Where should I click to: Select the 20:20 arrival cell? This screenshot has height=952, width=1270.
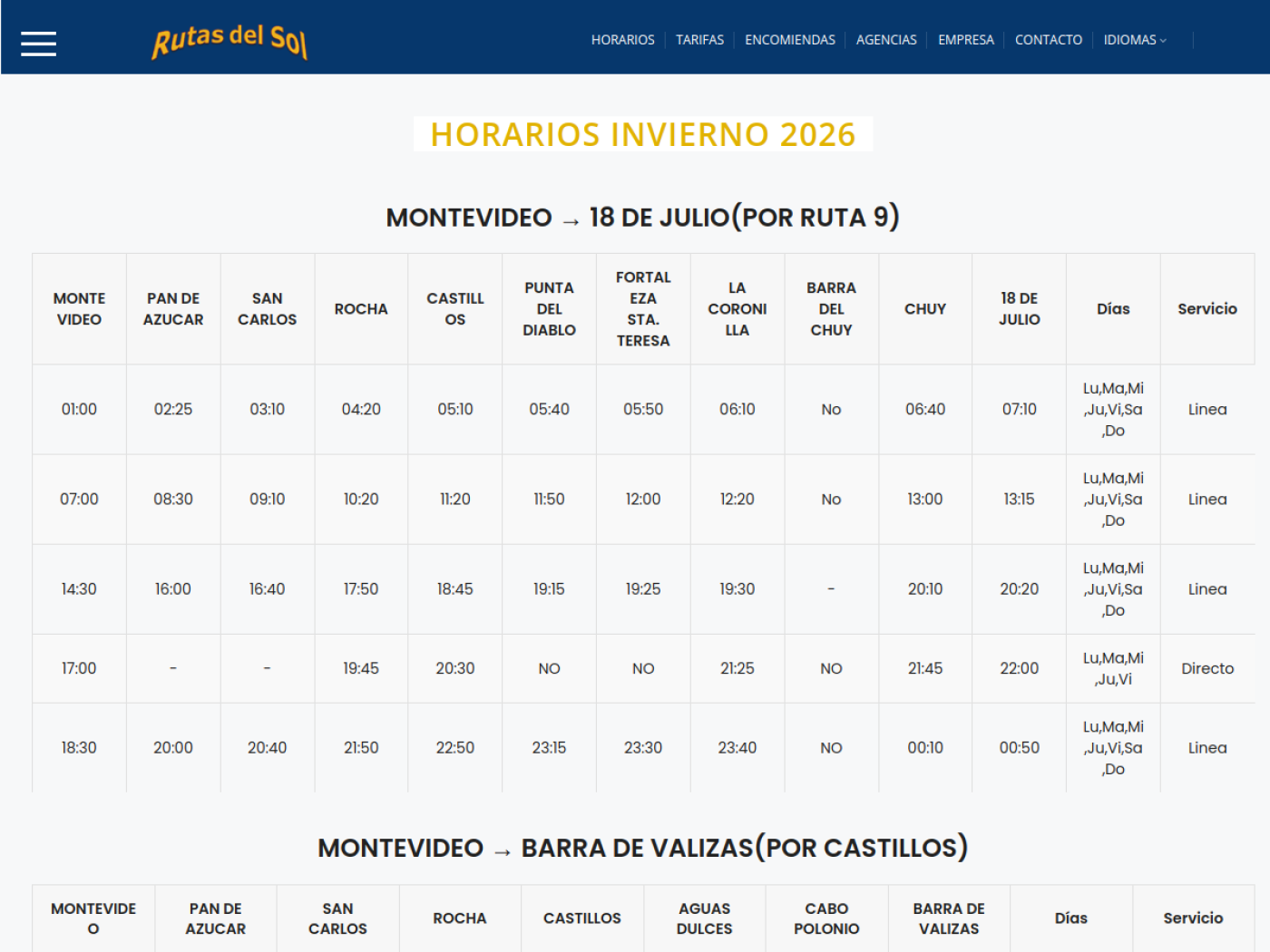pos(1020,589)
